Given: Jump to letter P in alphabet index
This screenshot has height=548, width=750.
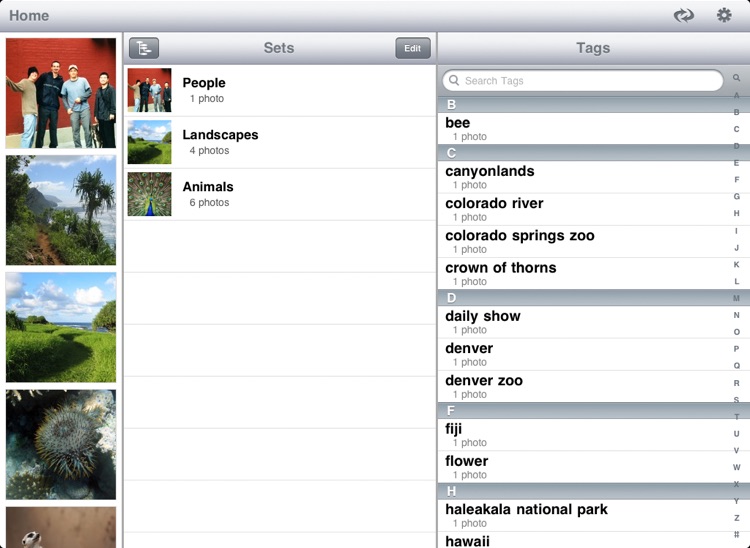Looking at the screenshot, I should click(737, 349).
